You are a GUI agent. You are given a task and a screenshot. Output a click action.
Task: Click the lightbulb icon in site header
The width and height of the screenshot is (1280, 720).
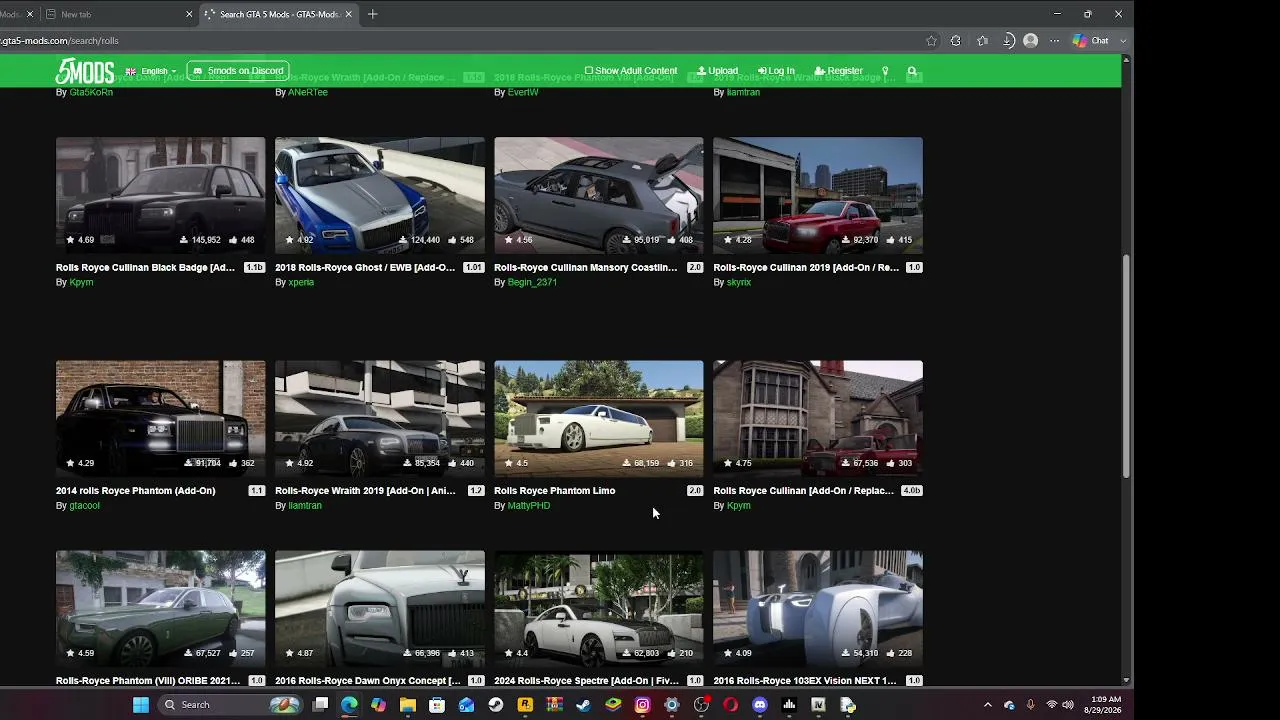point(885,71)
